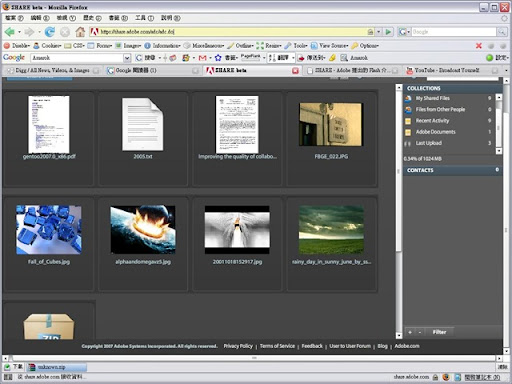512x384 pixels.
Task: Open the Outline dropdown in developer toolbar
Action: pos(240,46)
